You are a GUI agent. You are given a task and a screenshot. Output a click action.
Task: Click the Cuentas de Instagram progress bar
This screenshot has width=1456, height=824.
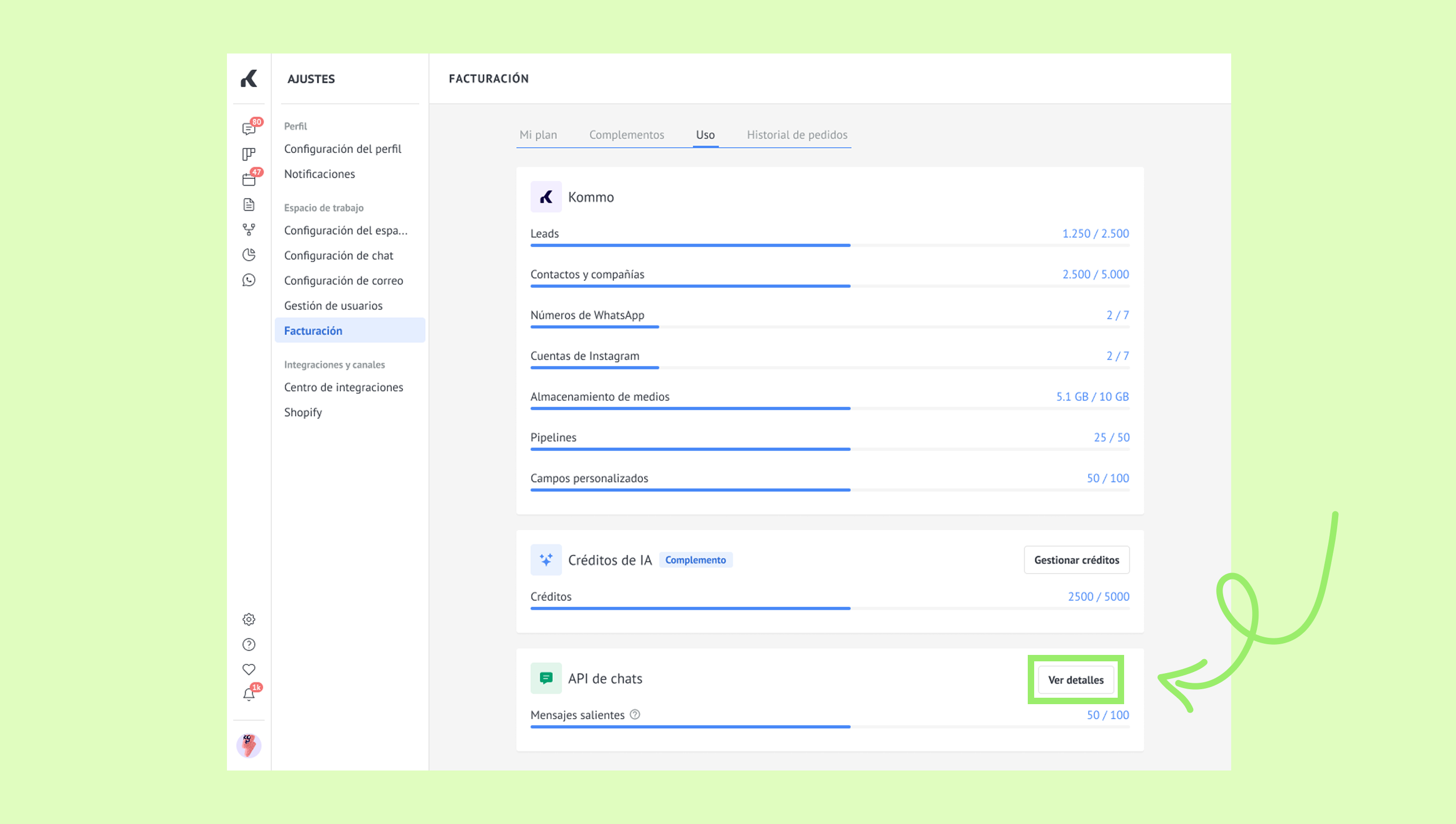pyautogui.click(x=829, y=367)
